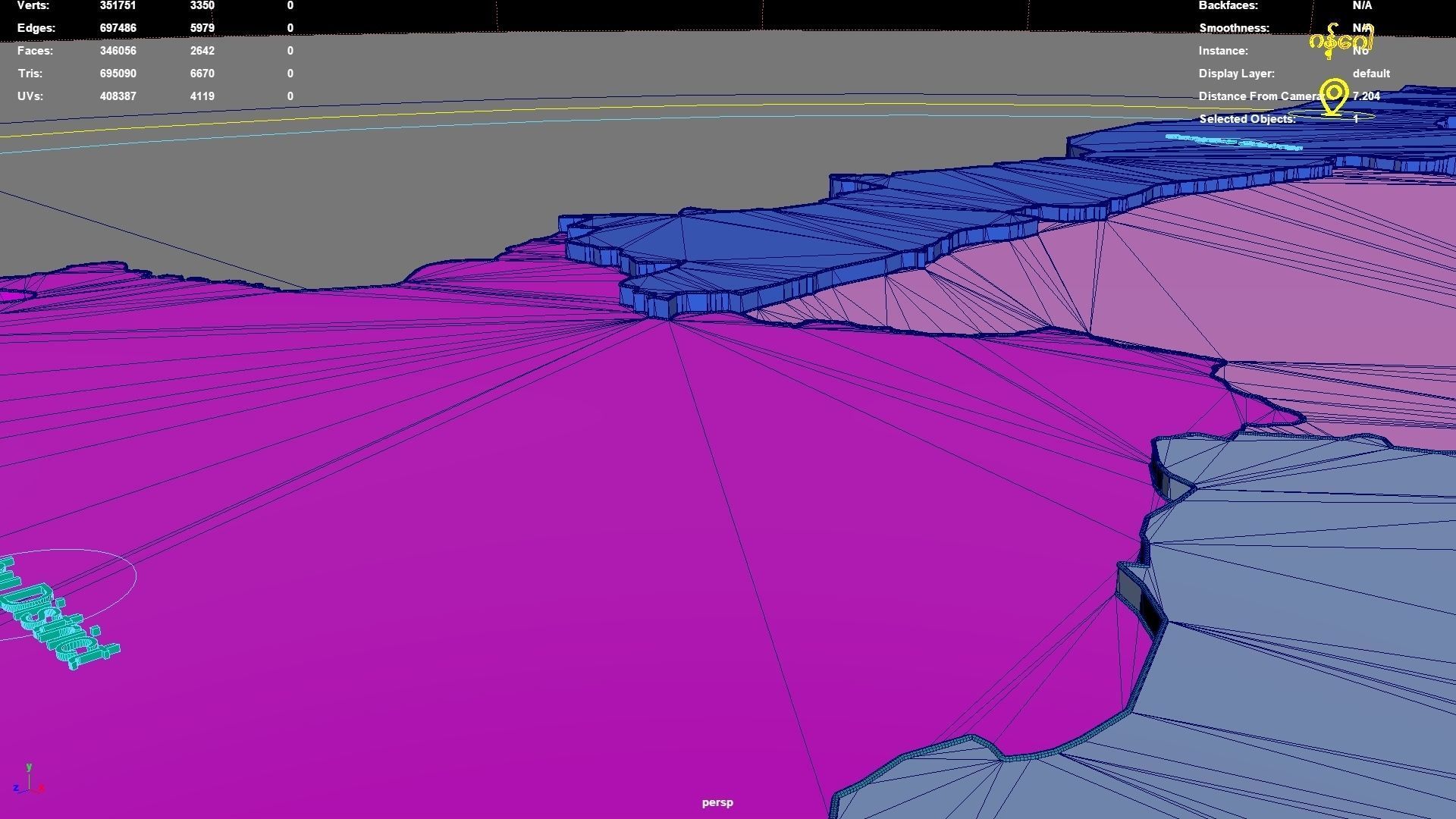
Task: Click the Smoothness heads-up label
Action: 1234,28
